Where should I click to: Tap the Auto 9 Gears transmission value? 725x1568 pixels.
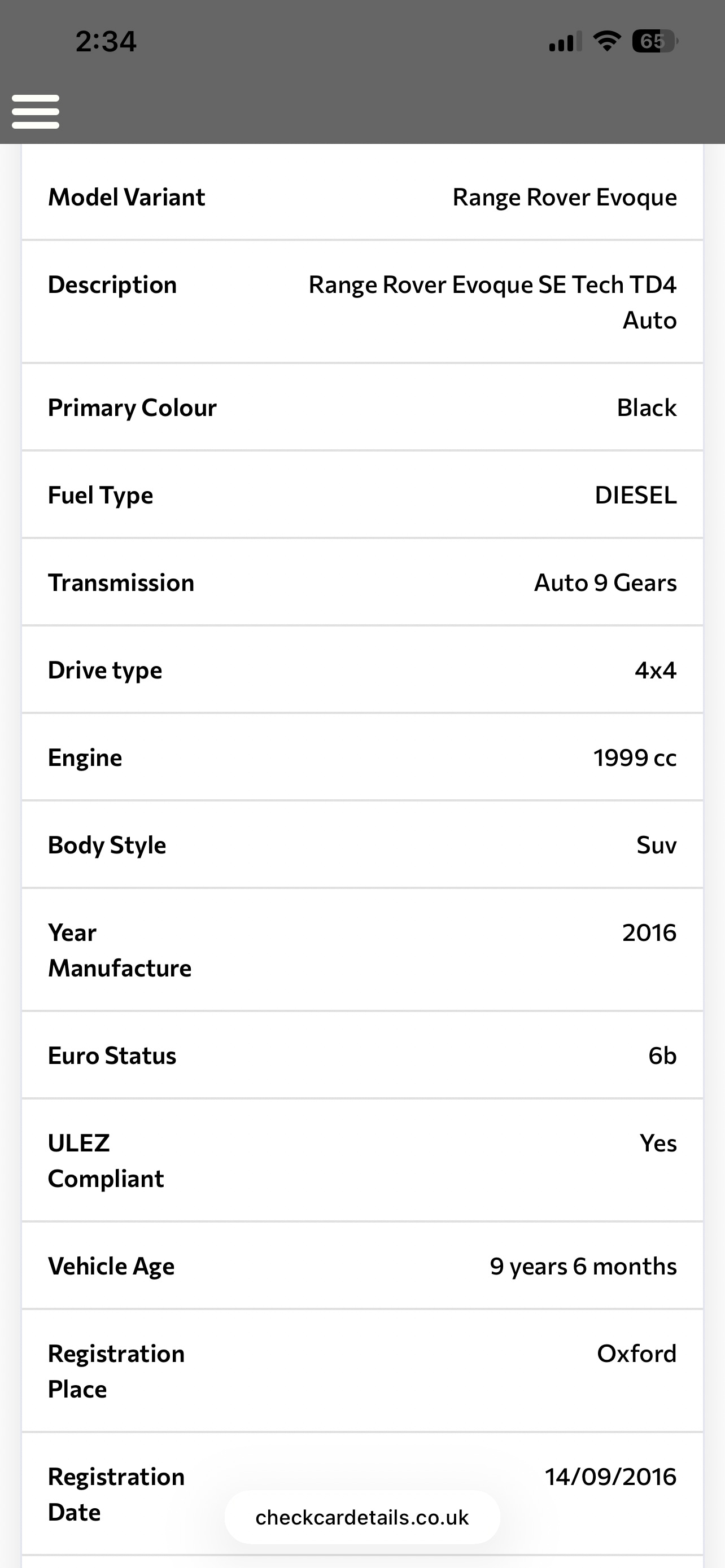tap(605, 583)
